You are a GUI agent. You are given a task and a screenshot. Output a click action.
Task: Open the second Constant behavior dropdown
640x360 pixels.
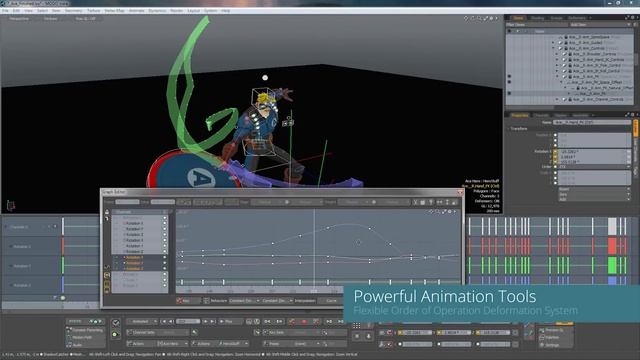pyautogui.click(x=277, y=301)
